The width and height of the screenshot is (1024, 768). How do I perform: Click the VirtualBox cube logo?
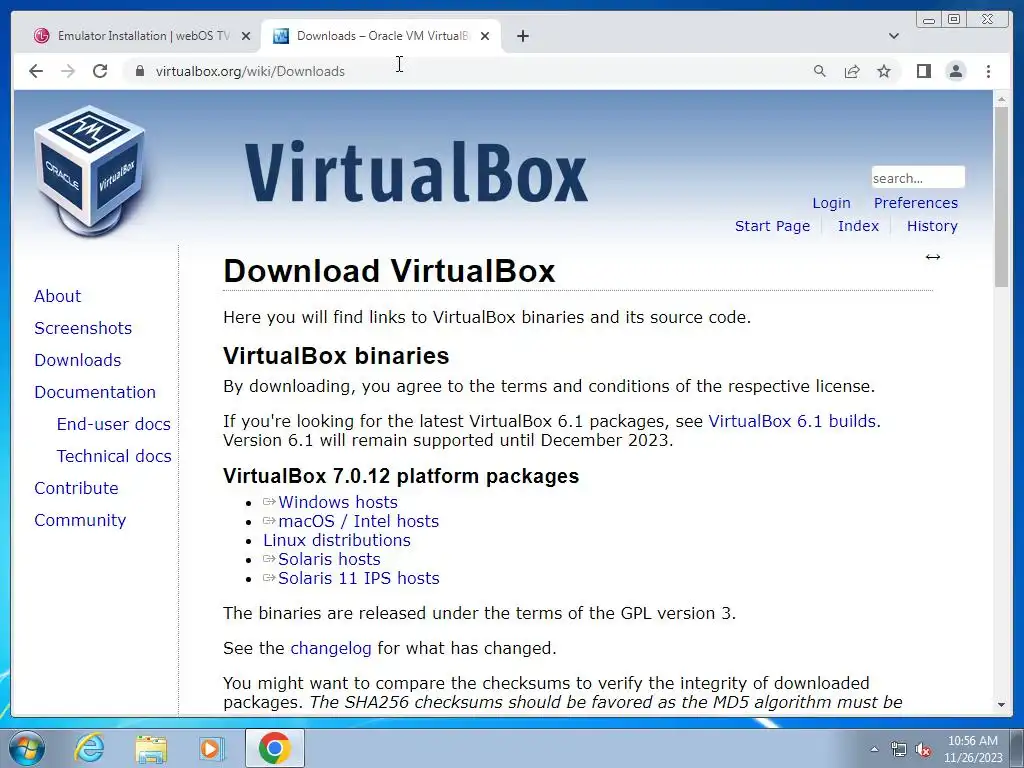89,170
